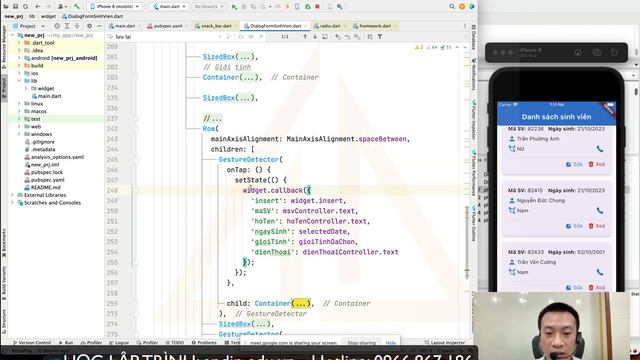Click Hide in the screen sharing banner
The width and height of the screenshot is (640, 360).
click(391, 342)
